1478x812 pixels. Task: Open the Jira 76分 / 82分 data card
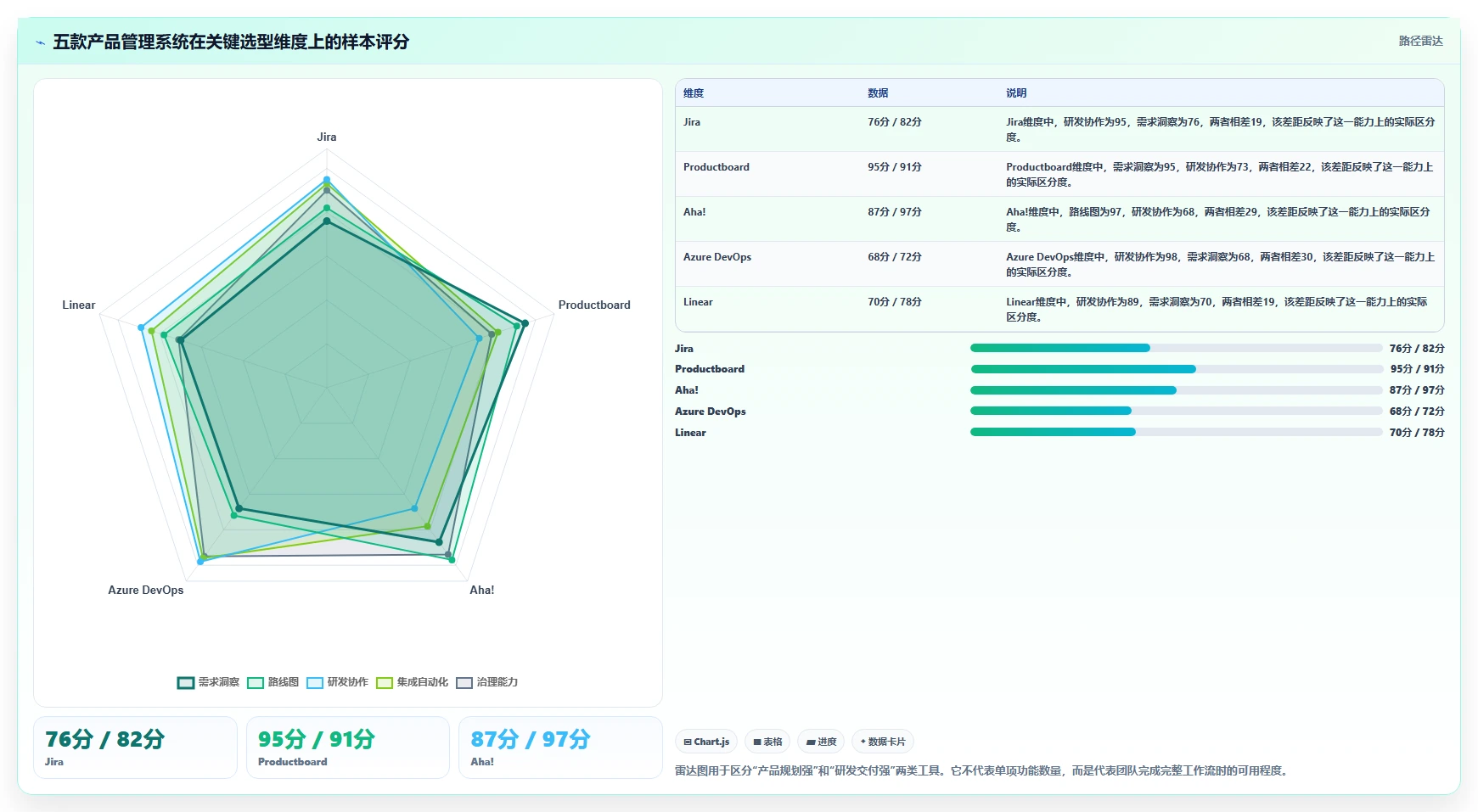pos(135,748)
